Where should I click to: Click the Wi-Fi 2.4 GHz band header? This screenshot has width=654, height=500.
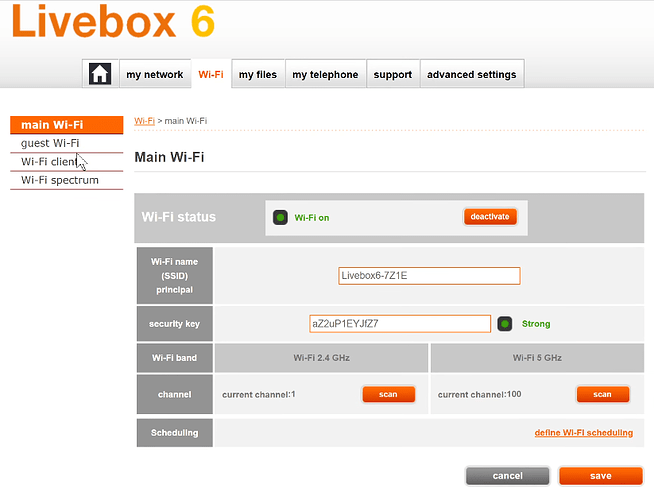point(322,358)
